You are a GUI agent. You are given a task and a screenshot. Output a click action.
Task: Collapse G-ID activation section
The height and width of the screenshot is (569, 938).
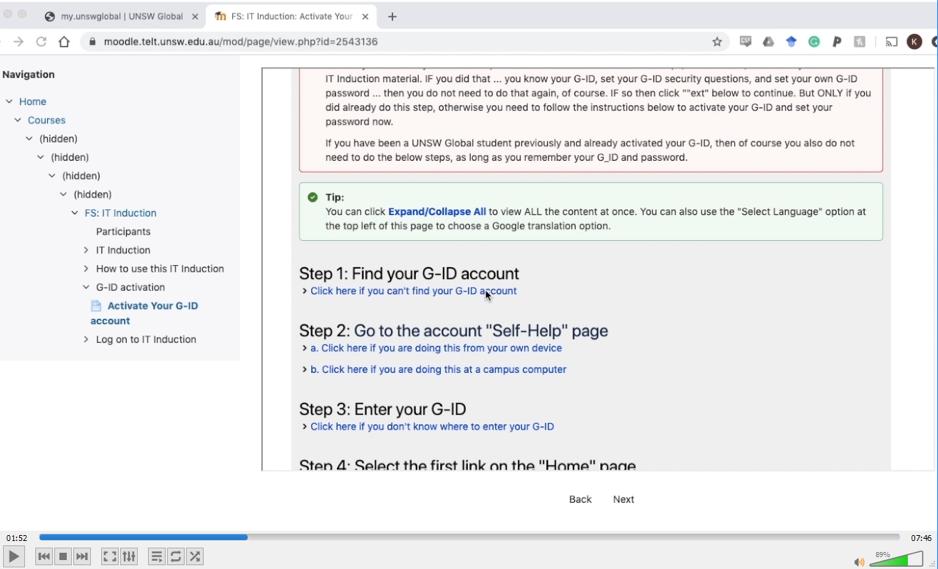pyautogui.click(x=86, y=287)
